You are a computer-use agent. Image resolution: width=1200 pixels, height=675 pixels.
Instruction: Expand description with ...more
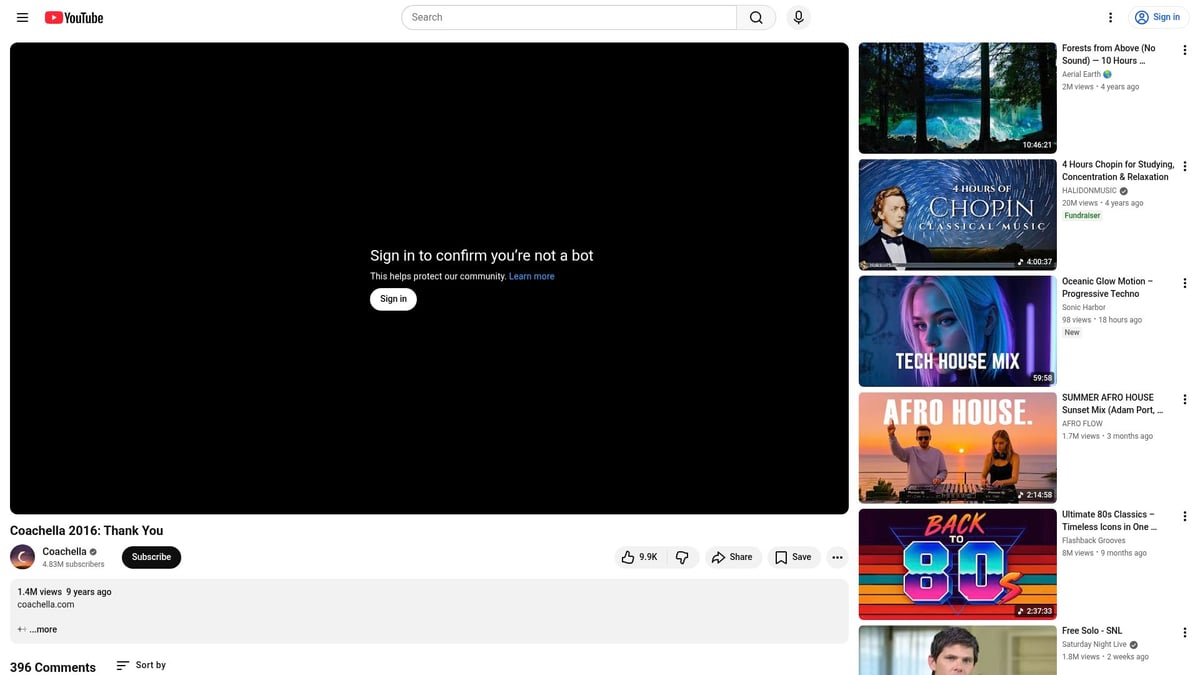tap(43, 629)
